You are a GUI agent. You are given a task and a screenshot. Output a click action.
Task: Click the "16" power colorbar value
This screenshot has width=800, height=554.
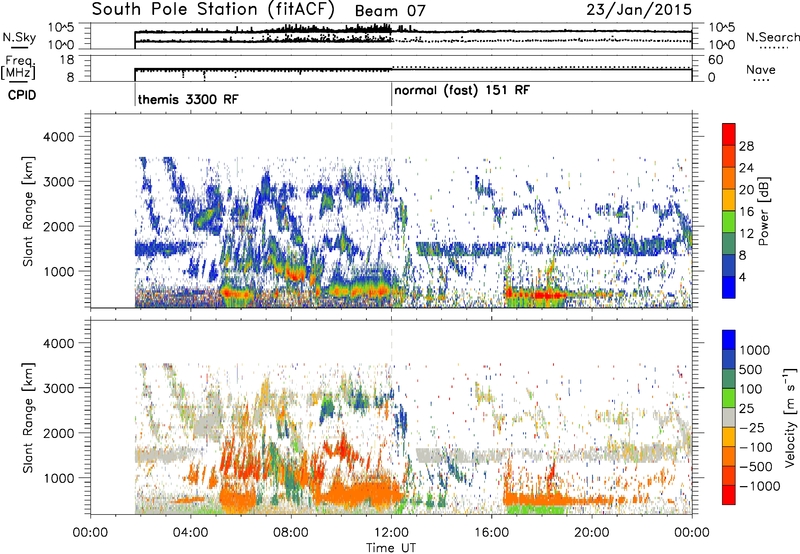pos(746,212)
